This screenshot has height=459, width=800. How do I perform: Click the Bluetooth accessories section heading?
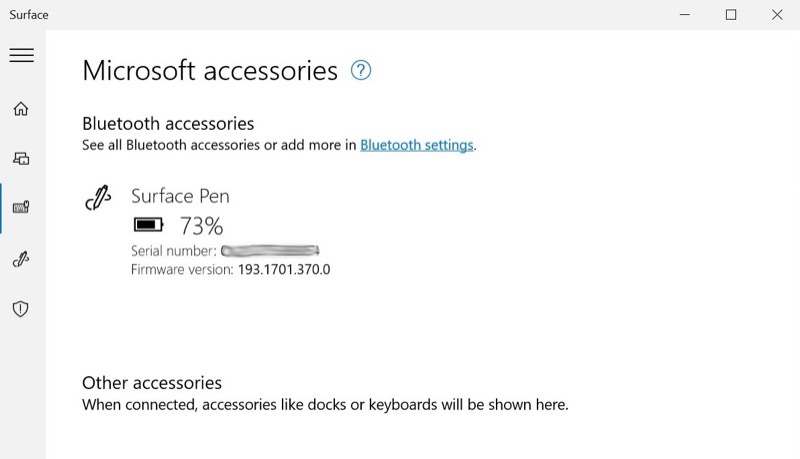click(168, 123)
